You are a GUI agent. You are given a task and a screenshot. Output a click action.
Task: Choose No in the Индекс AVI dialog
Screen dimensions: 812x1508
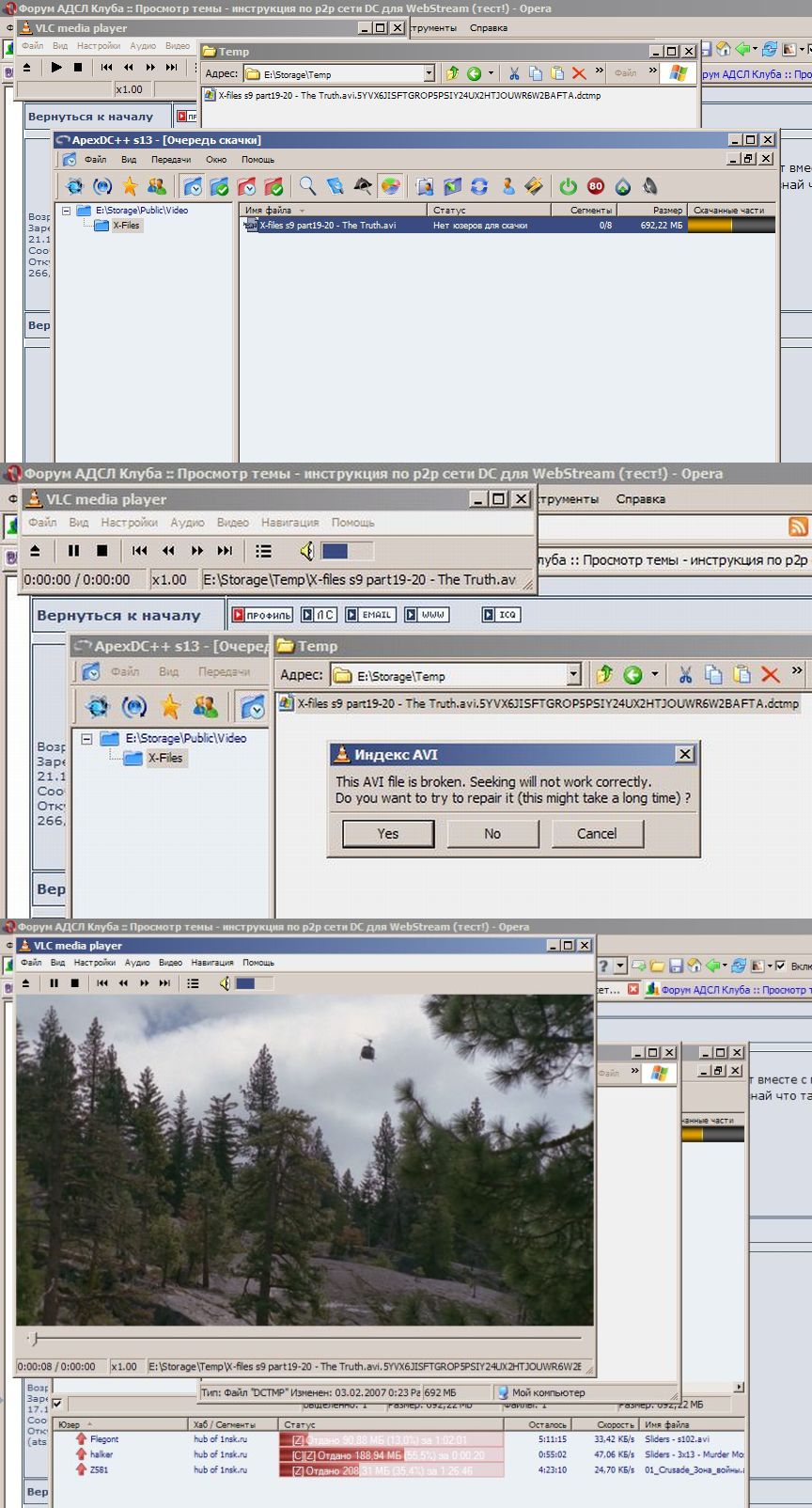(x=492, y=833)
